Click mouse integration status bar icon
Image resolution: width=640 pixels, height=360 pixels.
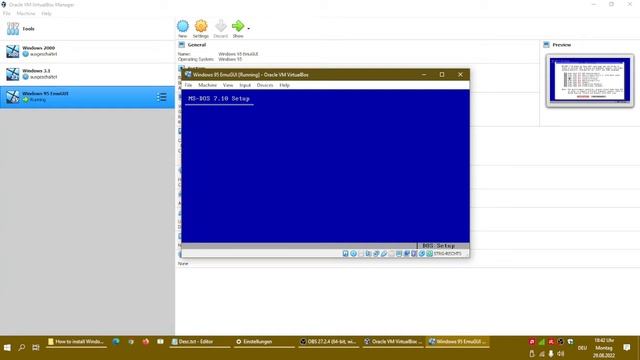click(x=422, y=253)
